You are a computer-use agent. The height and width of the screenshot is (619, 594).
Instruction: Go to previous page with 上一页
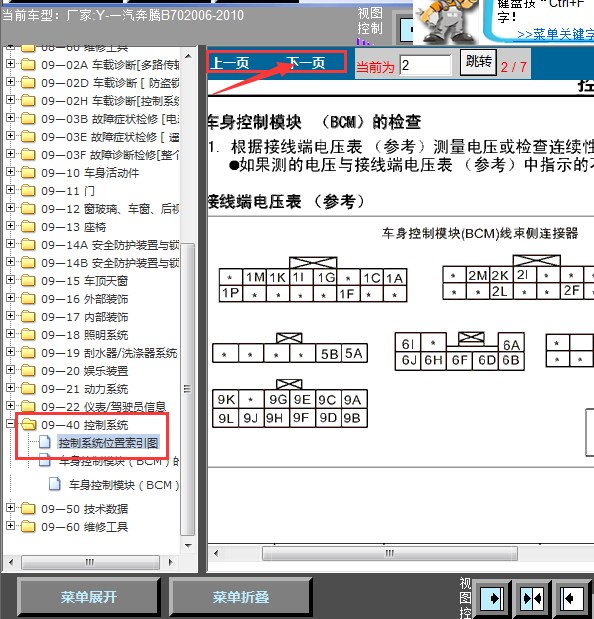(x=230, y=63)
